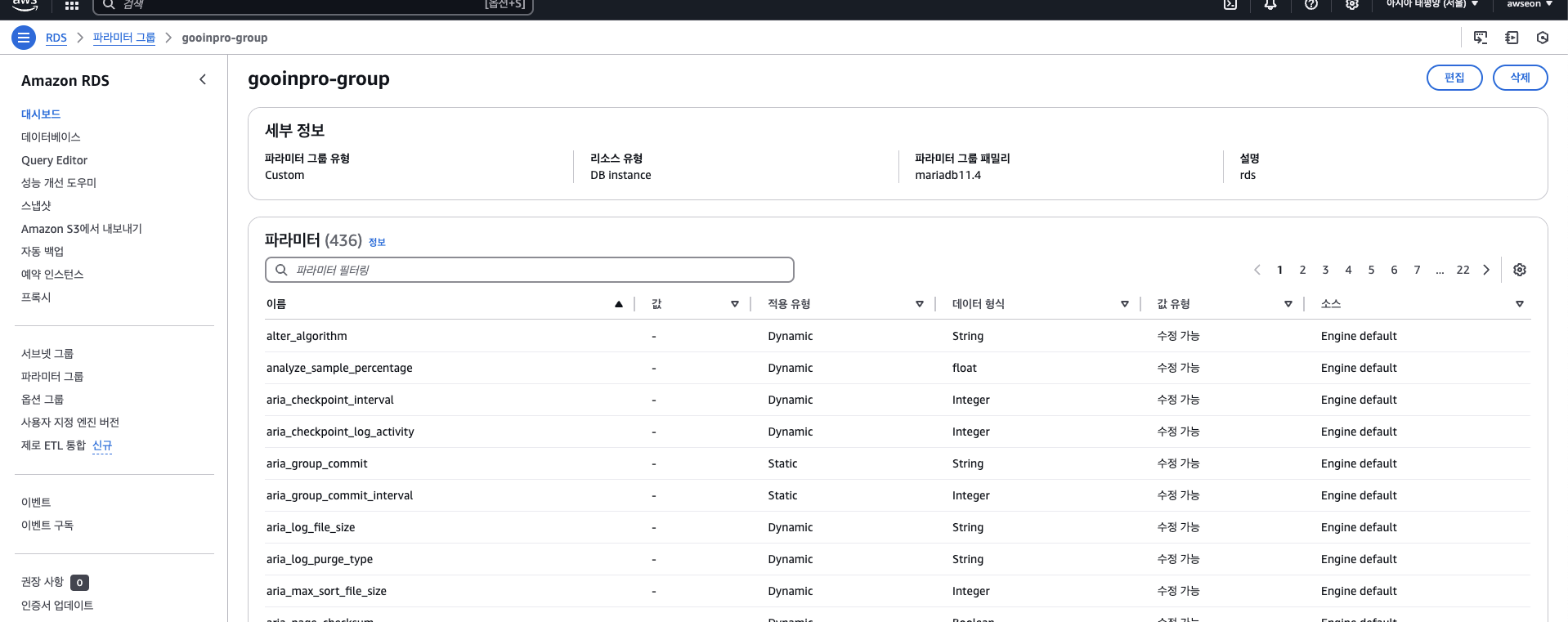
Task: Open the tutorials panel icon beside breadcrumbs
Action: point(1512,38)
